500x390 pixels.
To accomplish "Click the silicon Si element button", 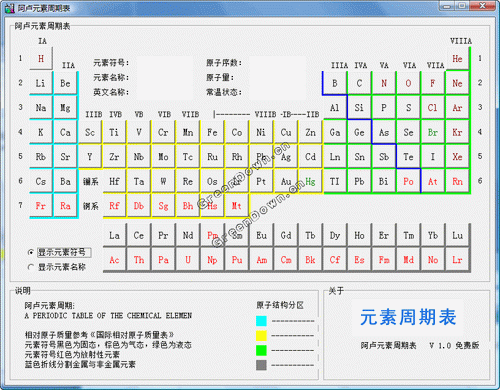I will point(359,108).
